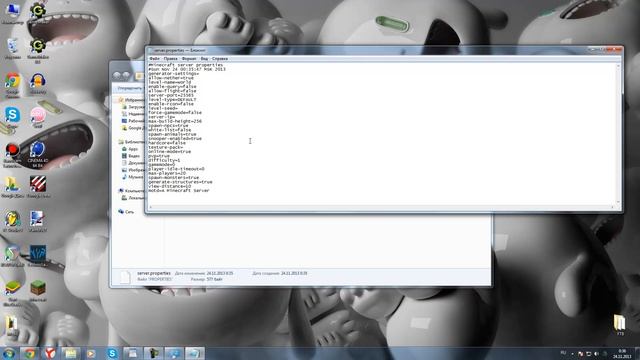640x360 pixels.
Task: Click the 'white-list=false' line
Action: pos(169,130)
